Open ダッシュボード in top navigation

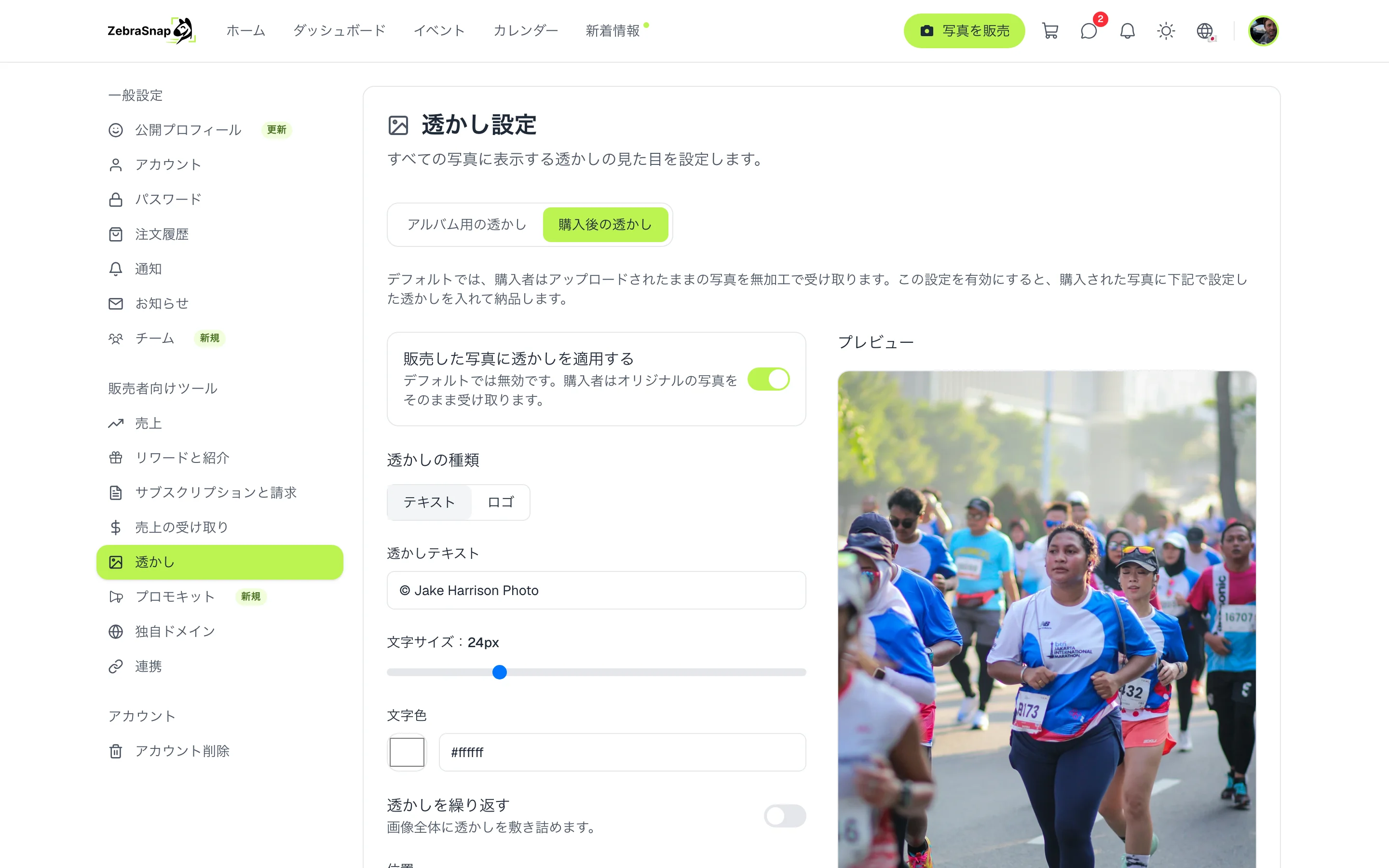pyautogui.click(x=339, y=31)
